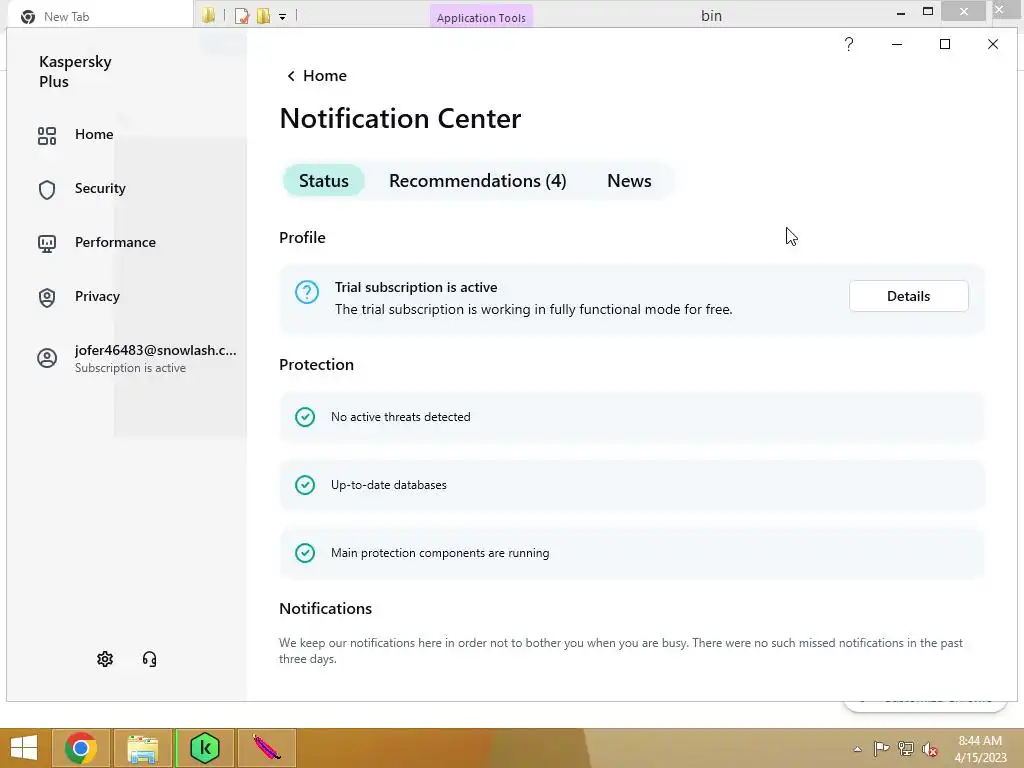Open File Explorer from the taskbar
The image size is (1024, 768).
(x=142, y=748)
